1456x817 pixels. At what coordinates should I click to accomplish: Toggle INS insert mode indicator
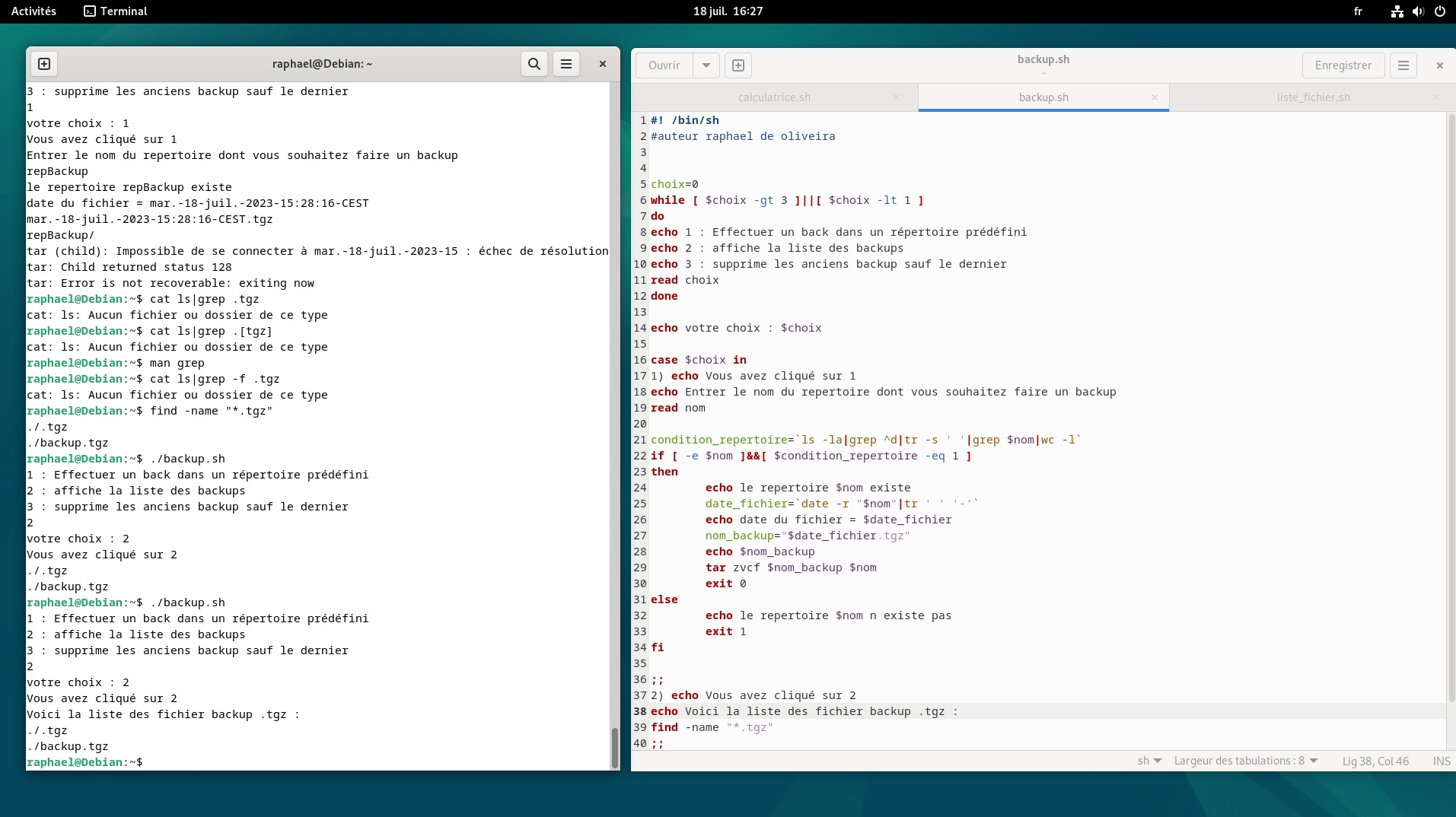coord(1442,761)
